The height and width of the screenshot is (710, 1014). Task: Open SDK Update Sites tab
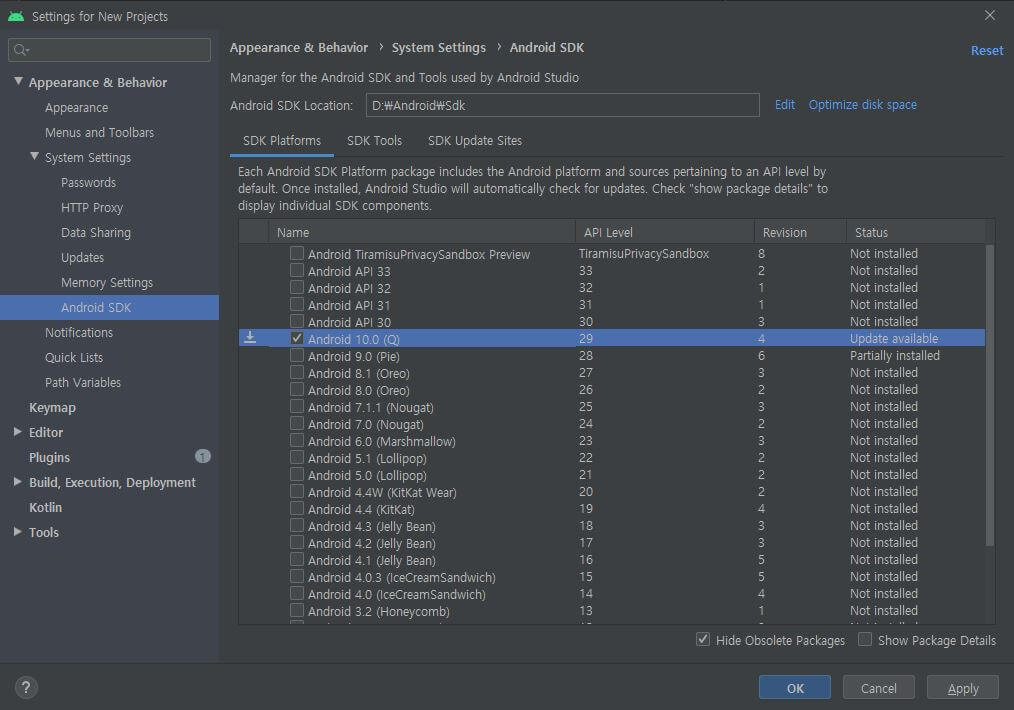475,140
